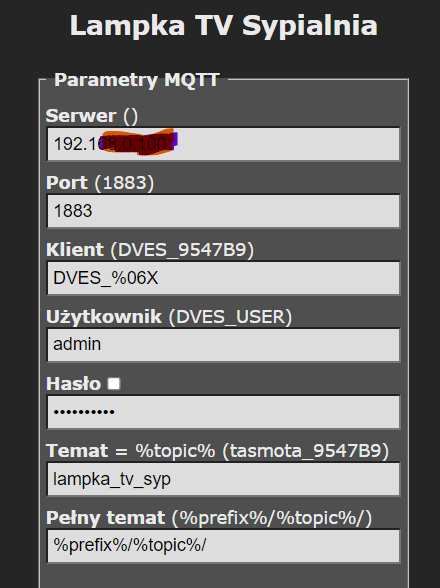Viewport: 440px width, 588px height.
Task: Click the Serwer label text
Action: click(81, 116)
